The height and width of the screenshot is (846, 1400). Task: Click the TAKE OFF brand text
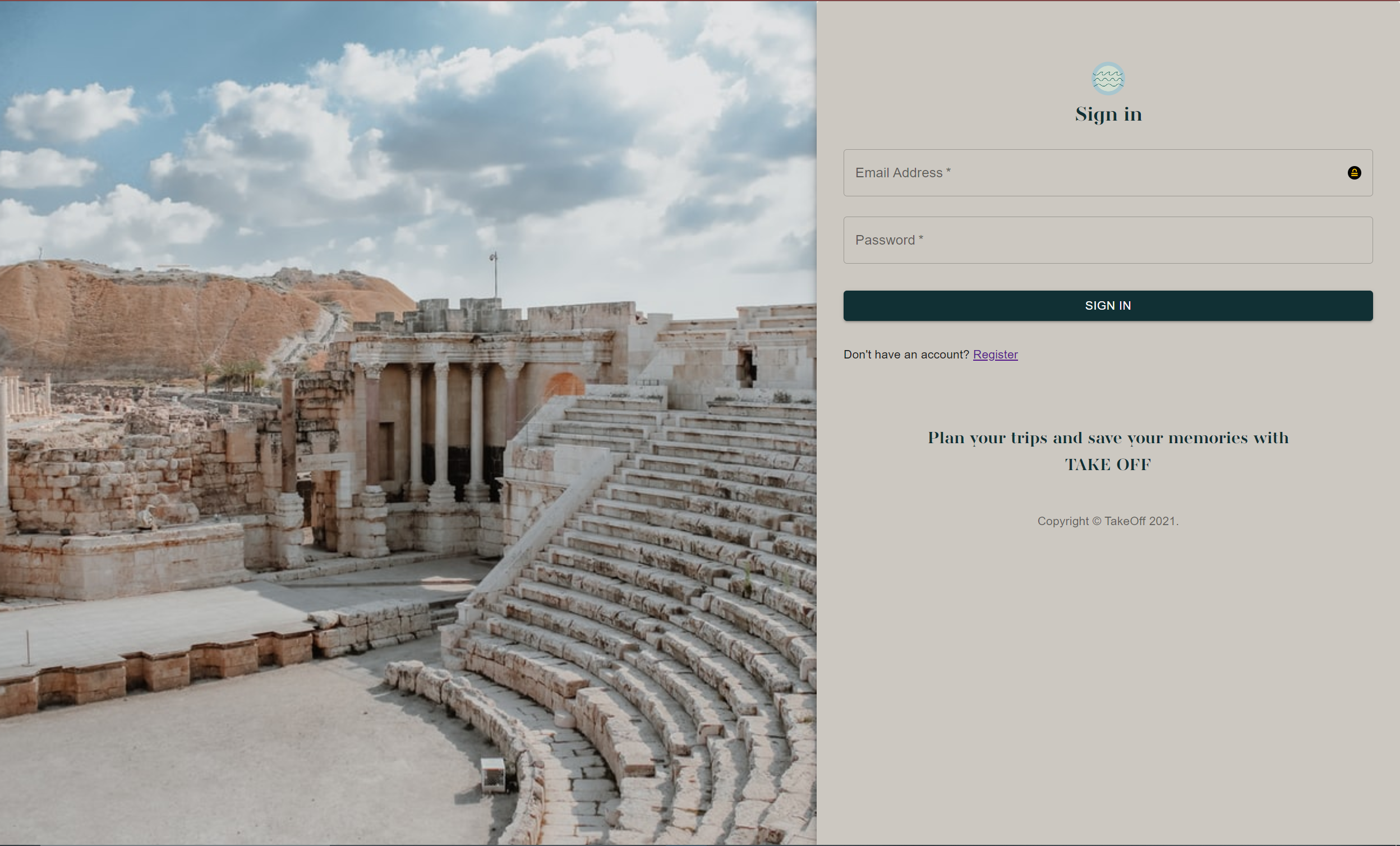(x=1108, y=464)
